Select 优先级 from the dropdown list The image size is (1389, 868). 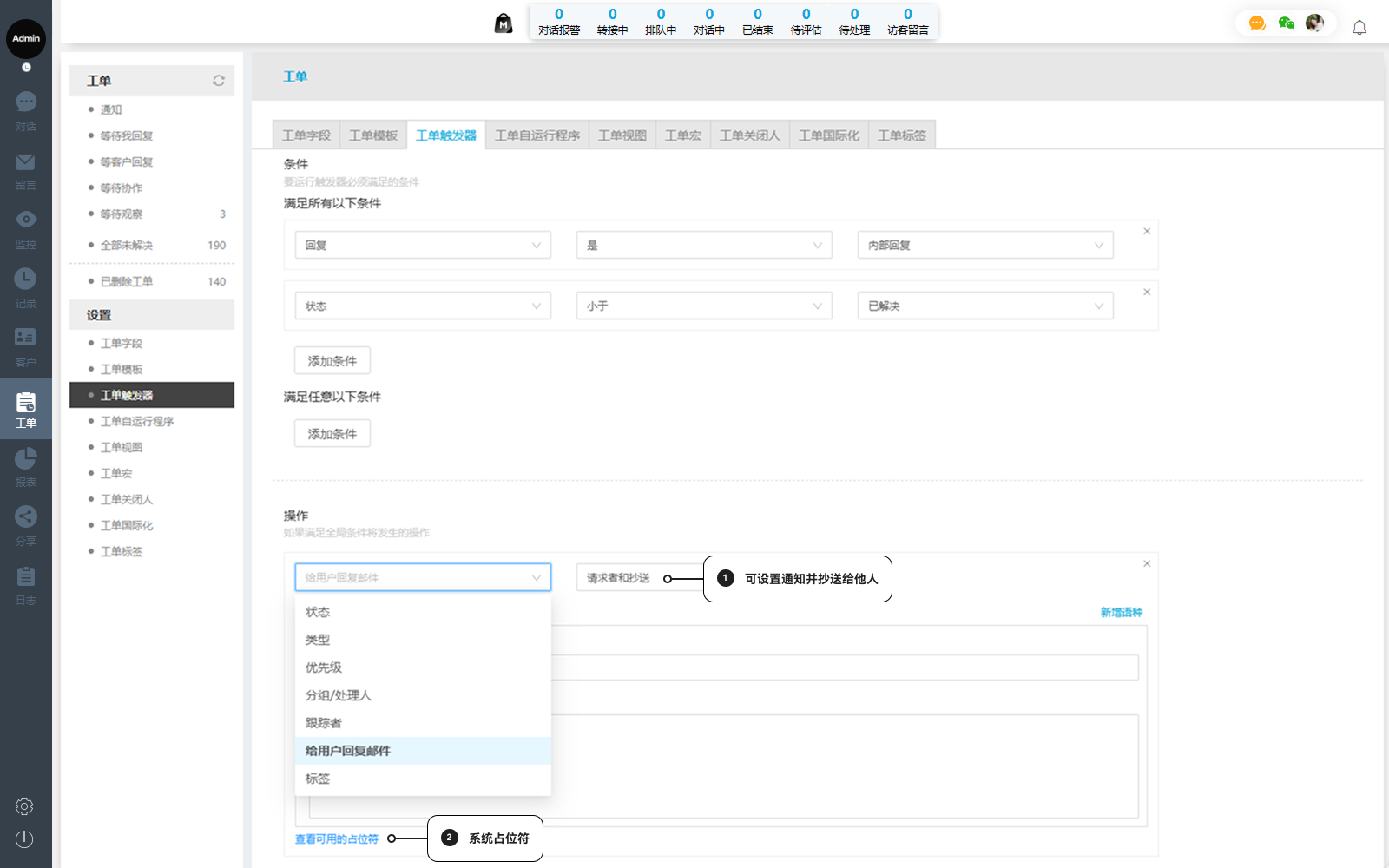324,667
